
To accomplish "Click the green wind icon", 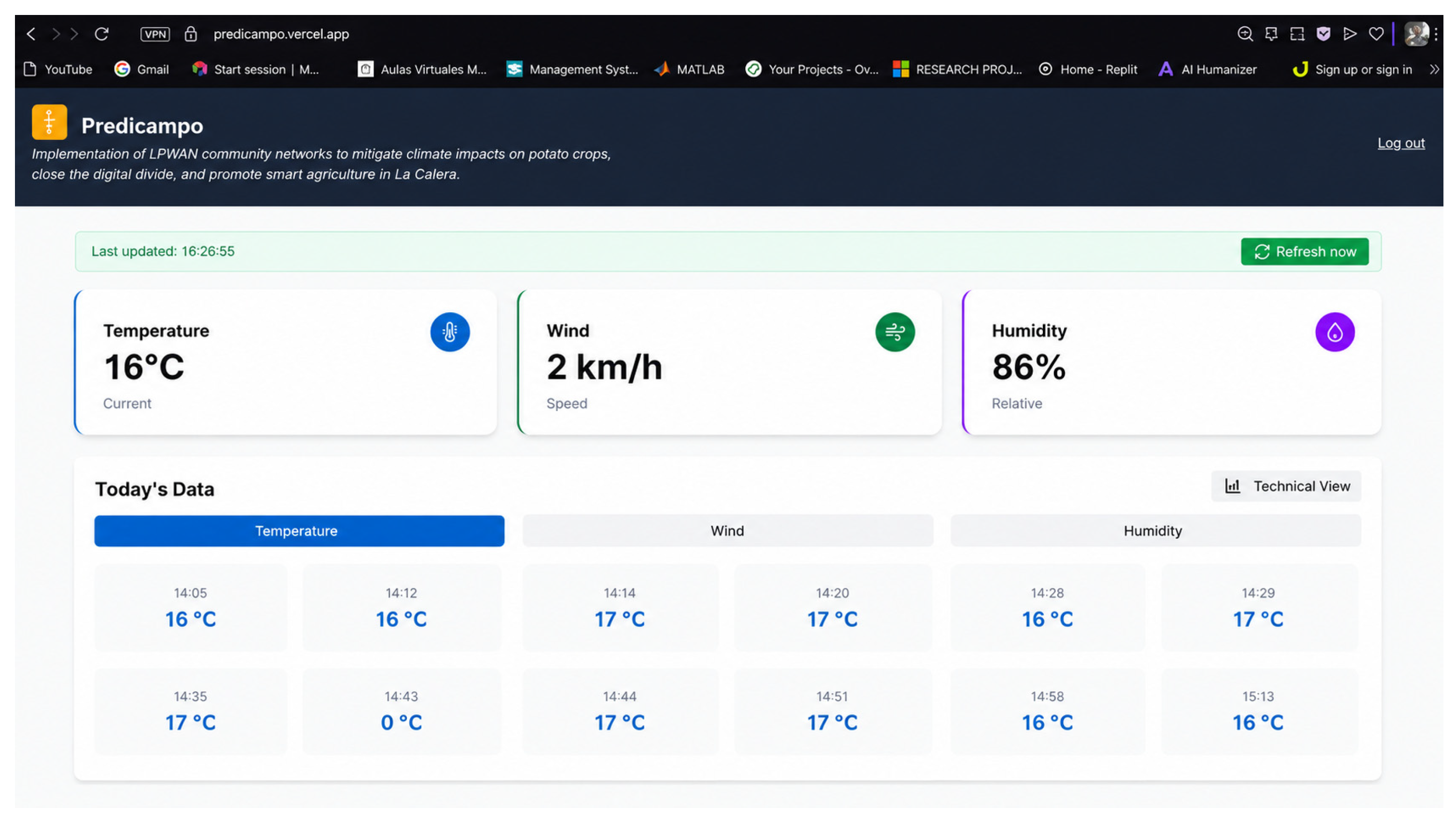I will click(x=895, y=332).
